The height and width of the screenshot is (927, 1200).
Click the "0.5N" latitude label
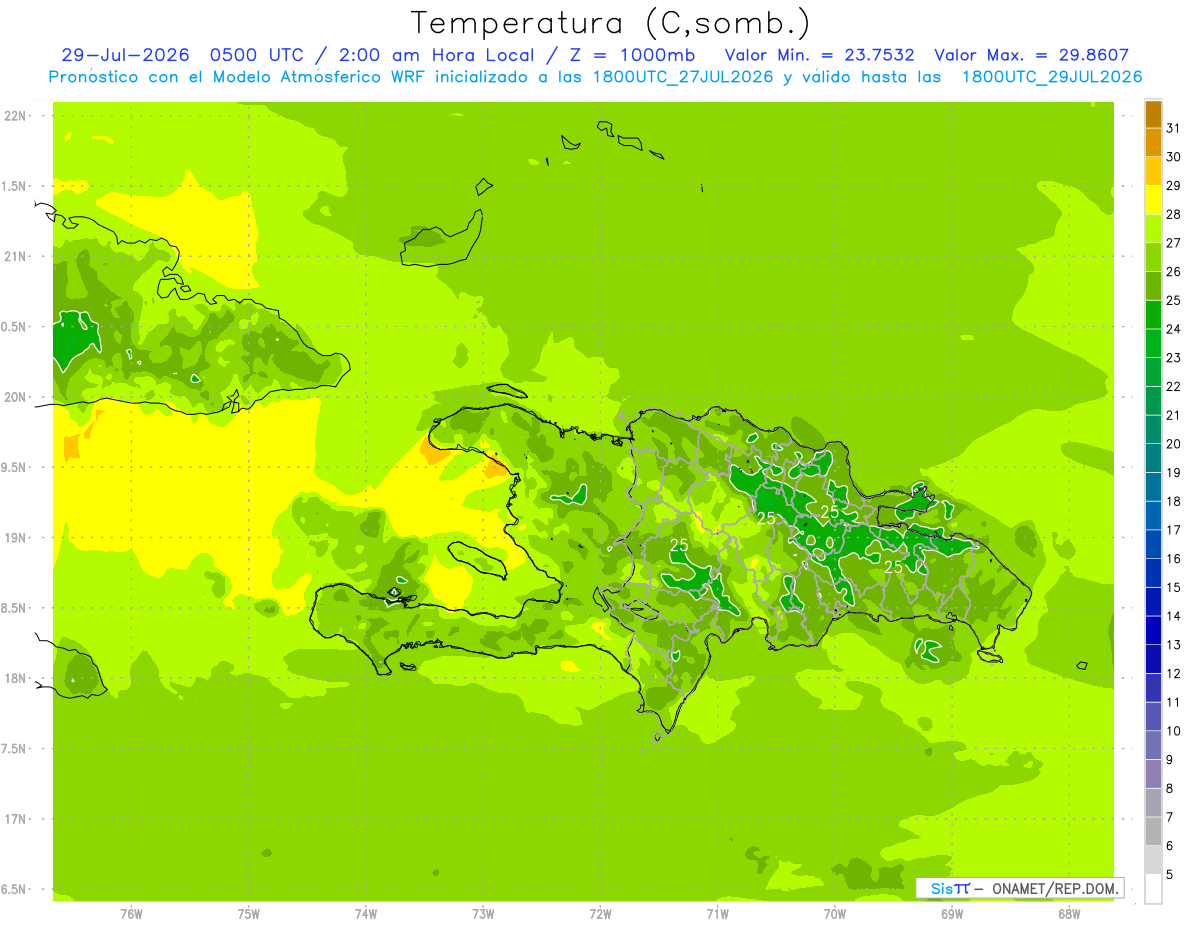pyautogui.click(x=14, y=327)
